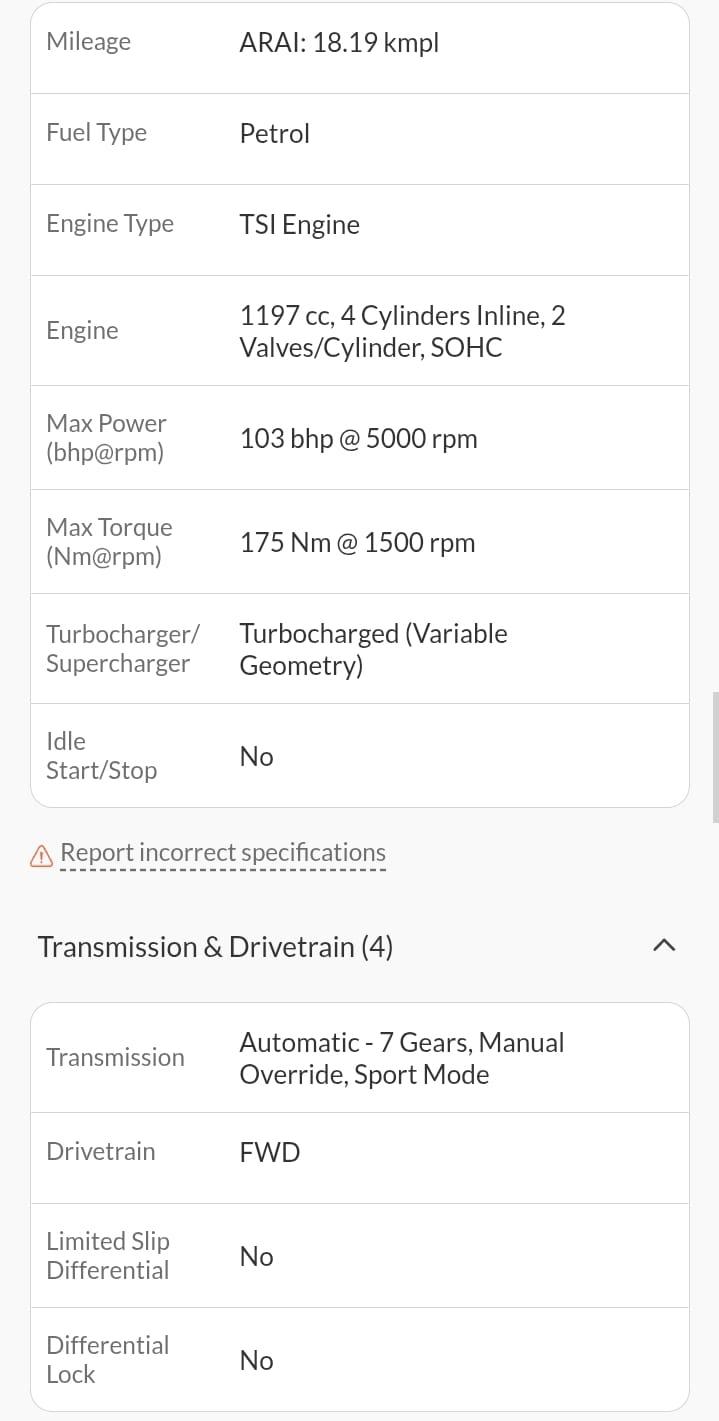The height and width of the screenshot is (1421, 719).
Task: Click the ARAI: 18.19 kmpl value
Action: pyautogui.click(x=339, y=42)
